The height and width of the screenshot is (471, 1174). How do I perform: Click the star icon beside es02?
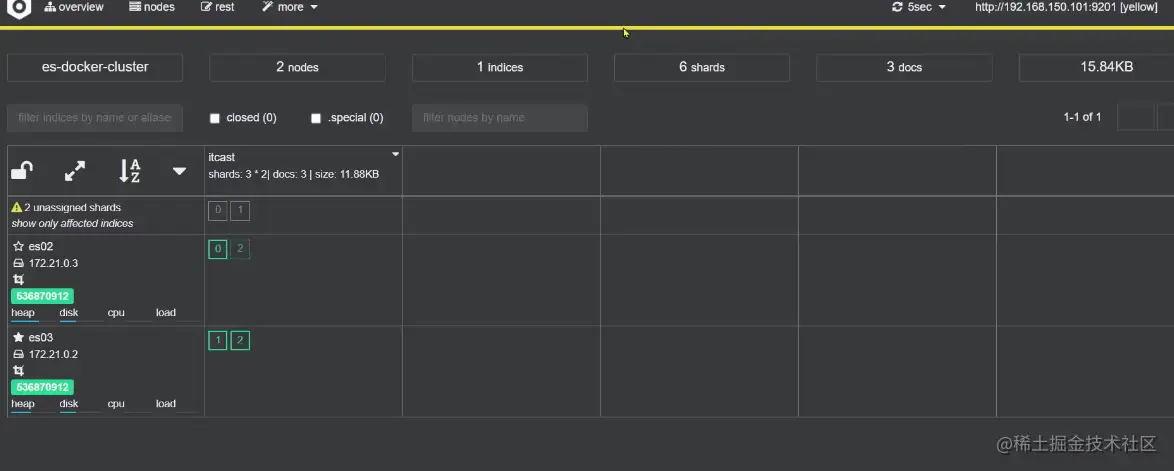19,246
